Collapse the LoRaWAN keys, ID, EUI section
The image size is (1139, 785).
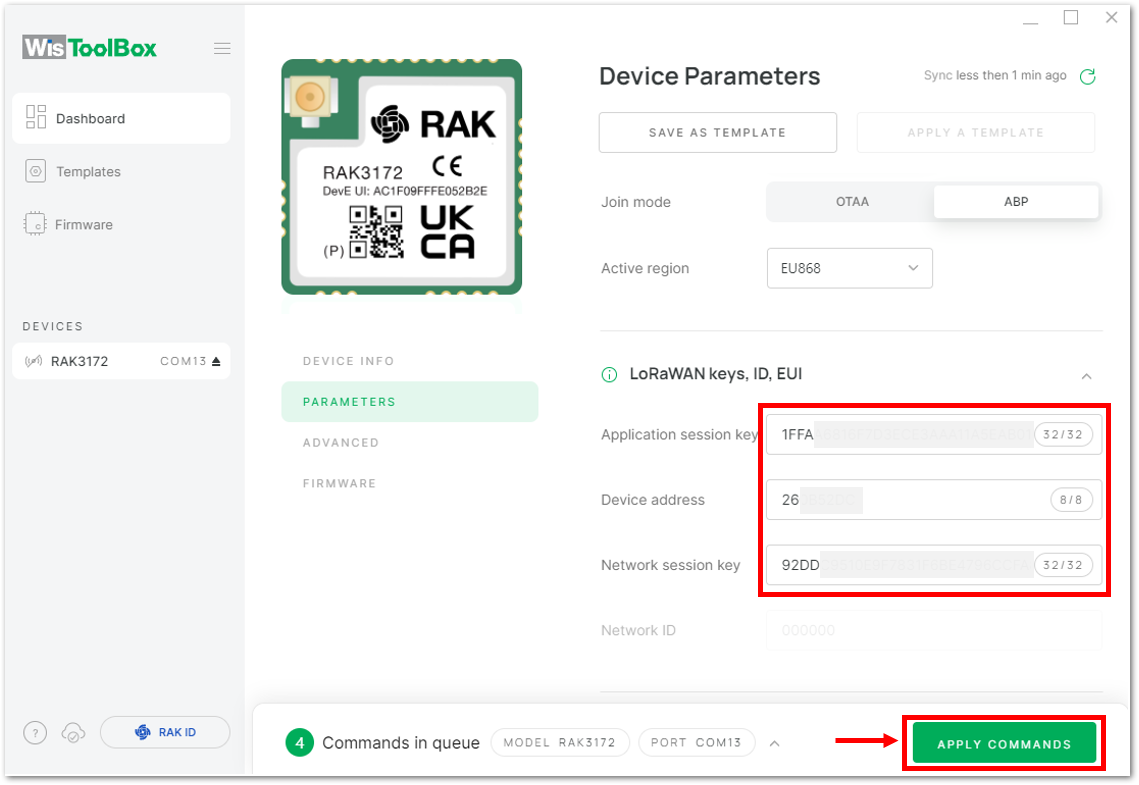tap(1087, 376)
